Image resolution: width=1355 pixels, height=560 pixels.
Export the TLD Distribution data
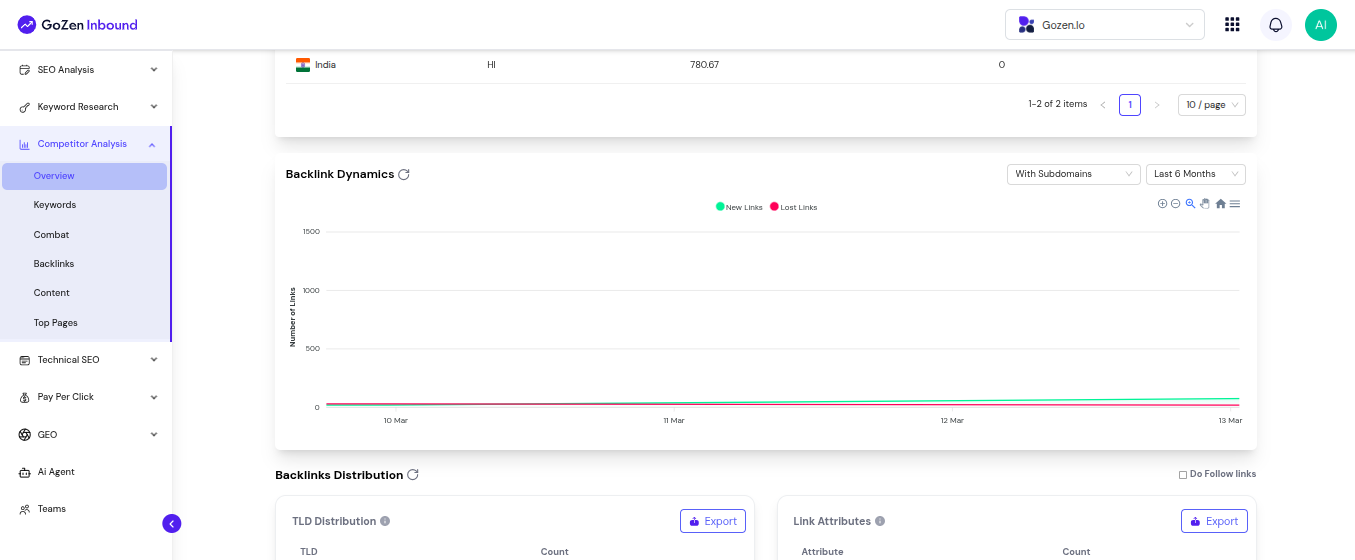tap(713, 521)
